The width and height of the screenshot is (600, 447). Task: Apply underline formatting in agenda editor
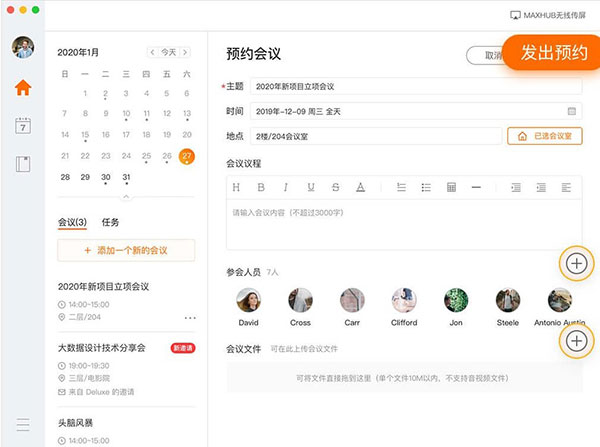(310, 187)
